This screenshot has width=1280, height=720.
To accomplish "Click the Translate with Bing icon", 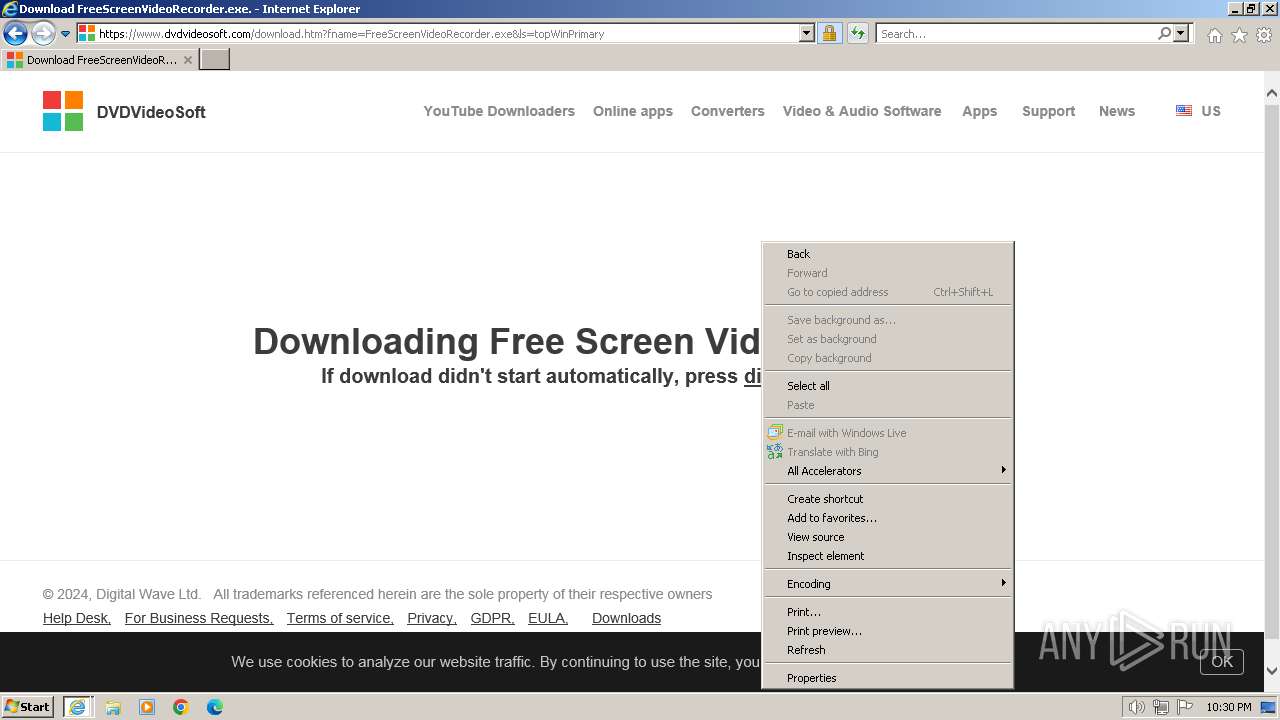I will click(775, 452).
